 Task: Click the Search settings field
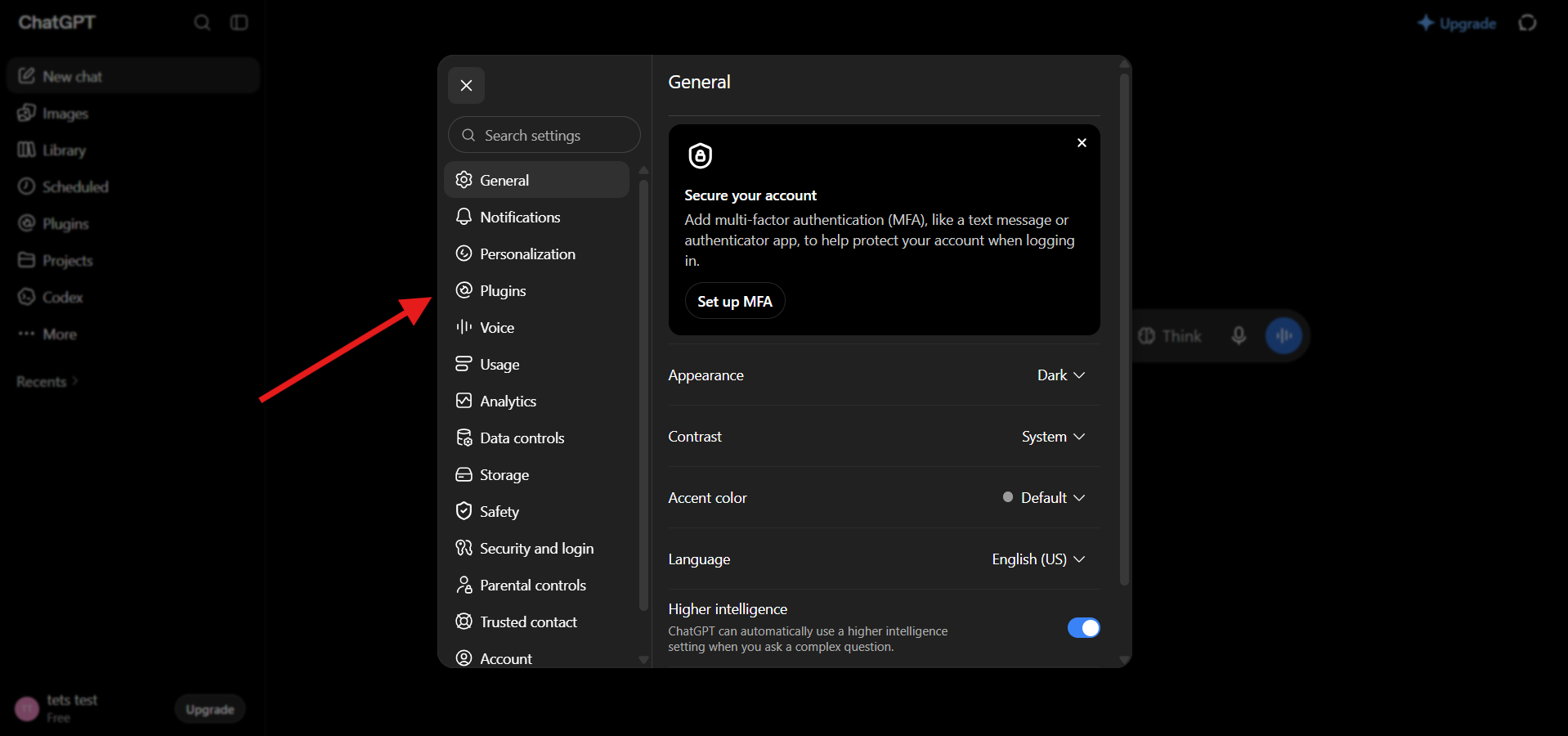point(544,135)
